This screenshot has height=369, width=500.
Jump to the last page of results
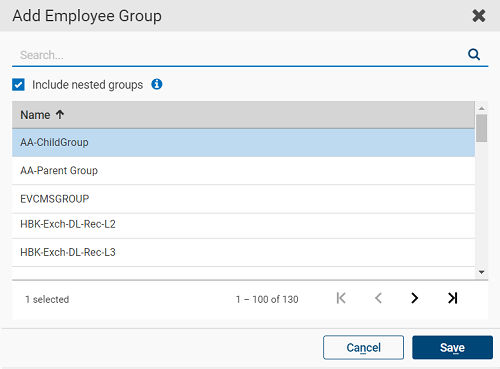coord(452,298)
